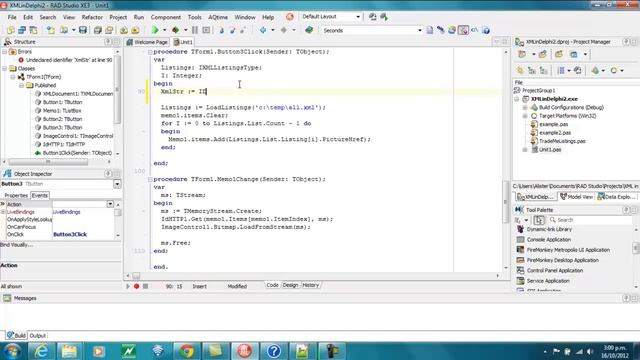Click the Run Without Debugging icon
Image resolution: width=640 pixels, height=360 pixels.
click(175, 30)
